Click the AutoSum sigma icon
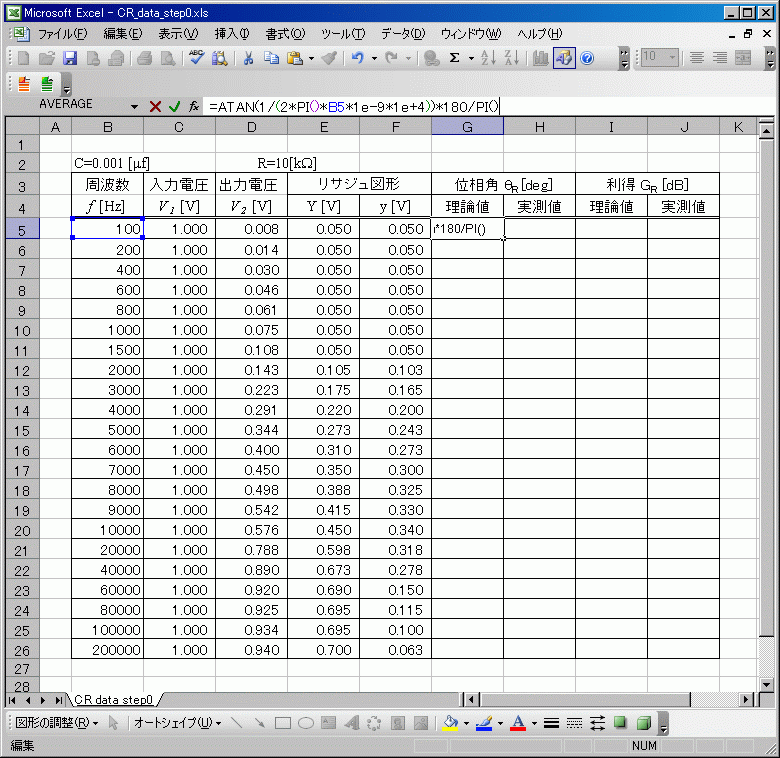780x758 pixels. point(455,58)
